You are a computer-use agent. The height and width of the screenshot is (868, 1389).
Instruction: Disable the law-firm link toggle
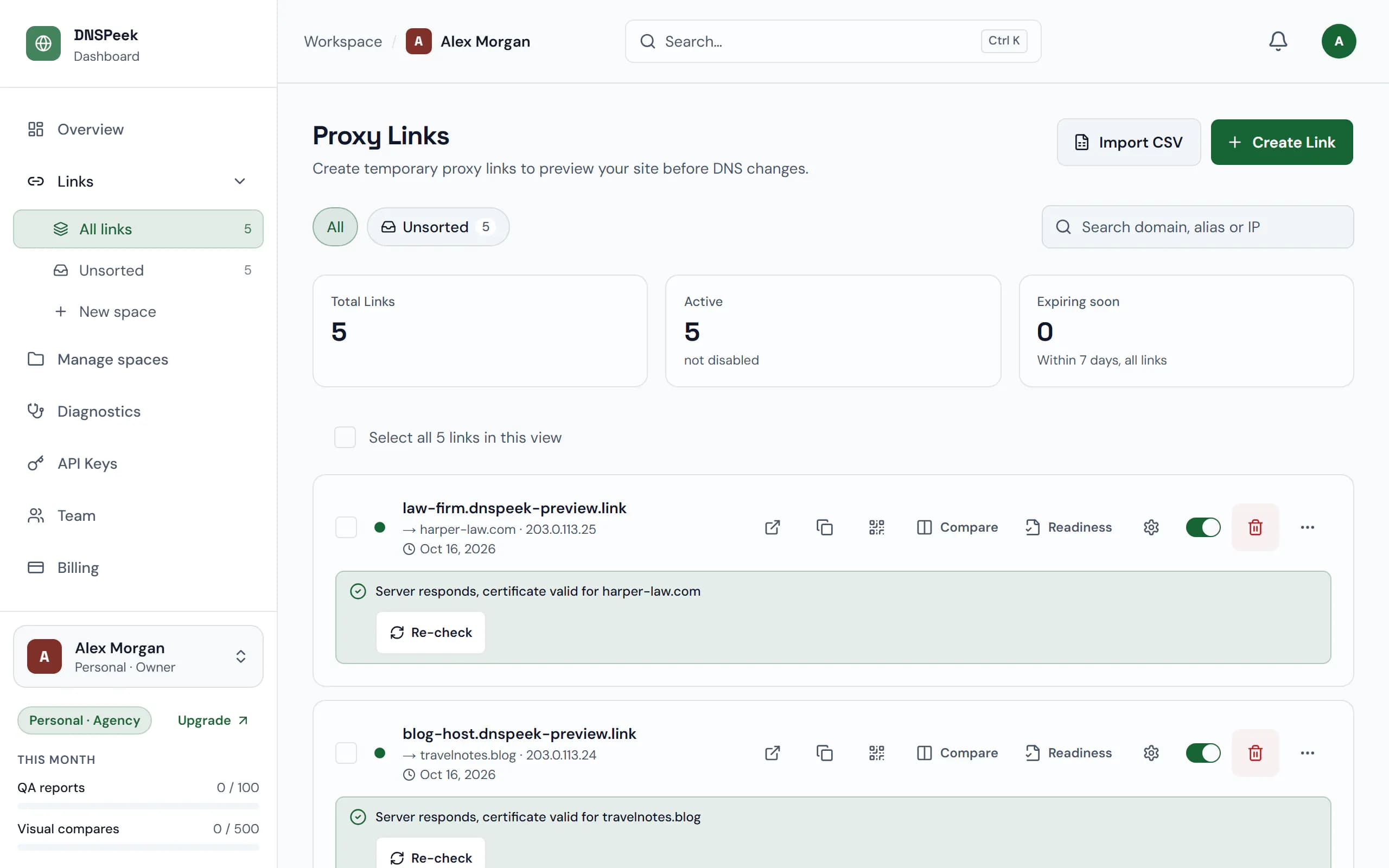click(1203, 527)
